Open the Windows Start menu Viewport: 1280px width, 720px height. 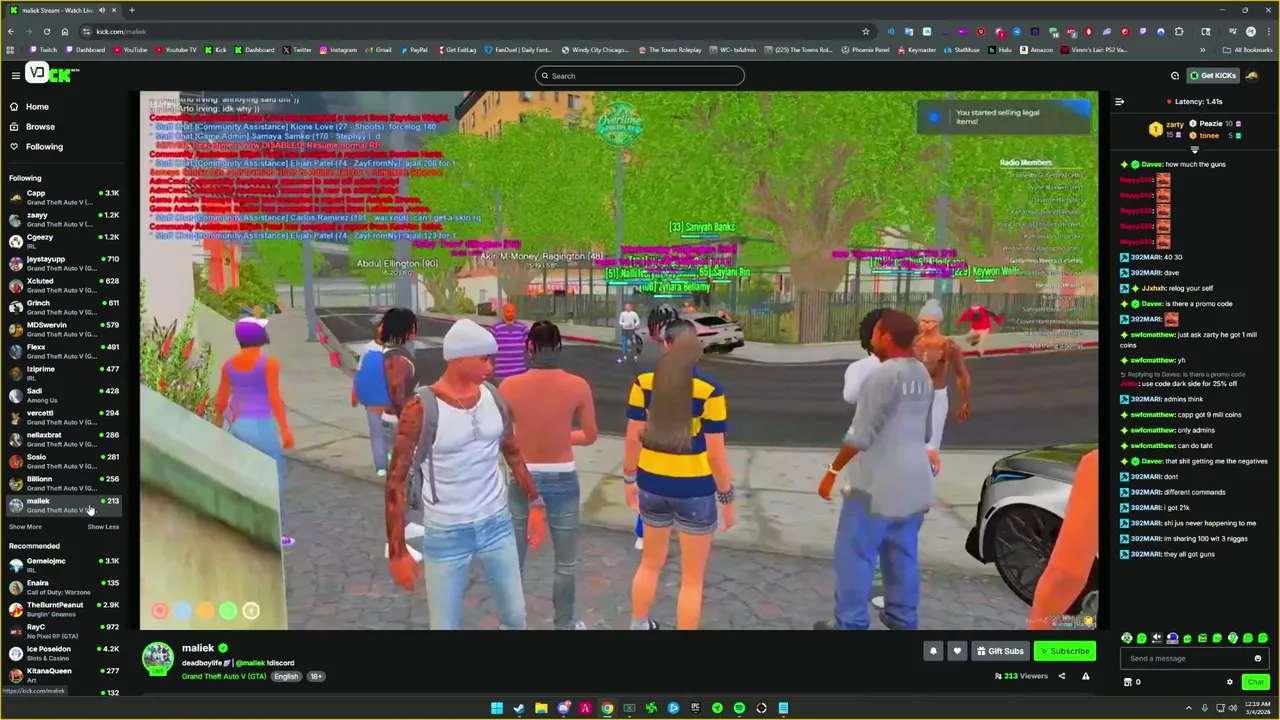pos(497,708)
